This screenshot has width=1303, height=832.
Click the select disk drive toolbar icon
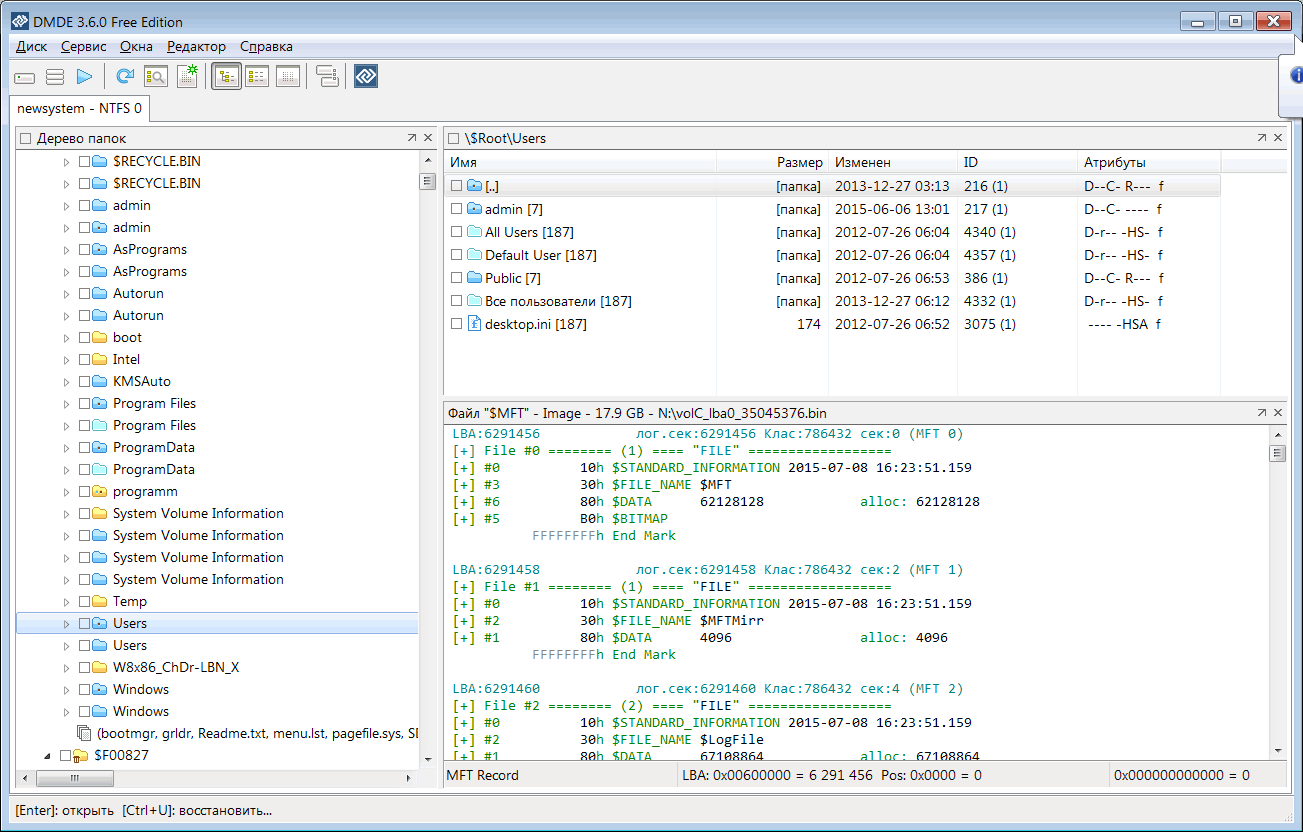tap(25, 76)
